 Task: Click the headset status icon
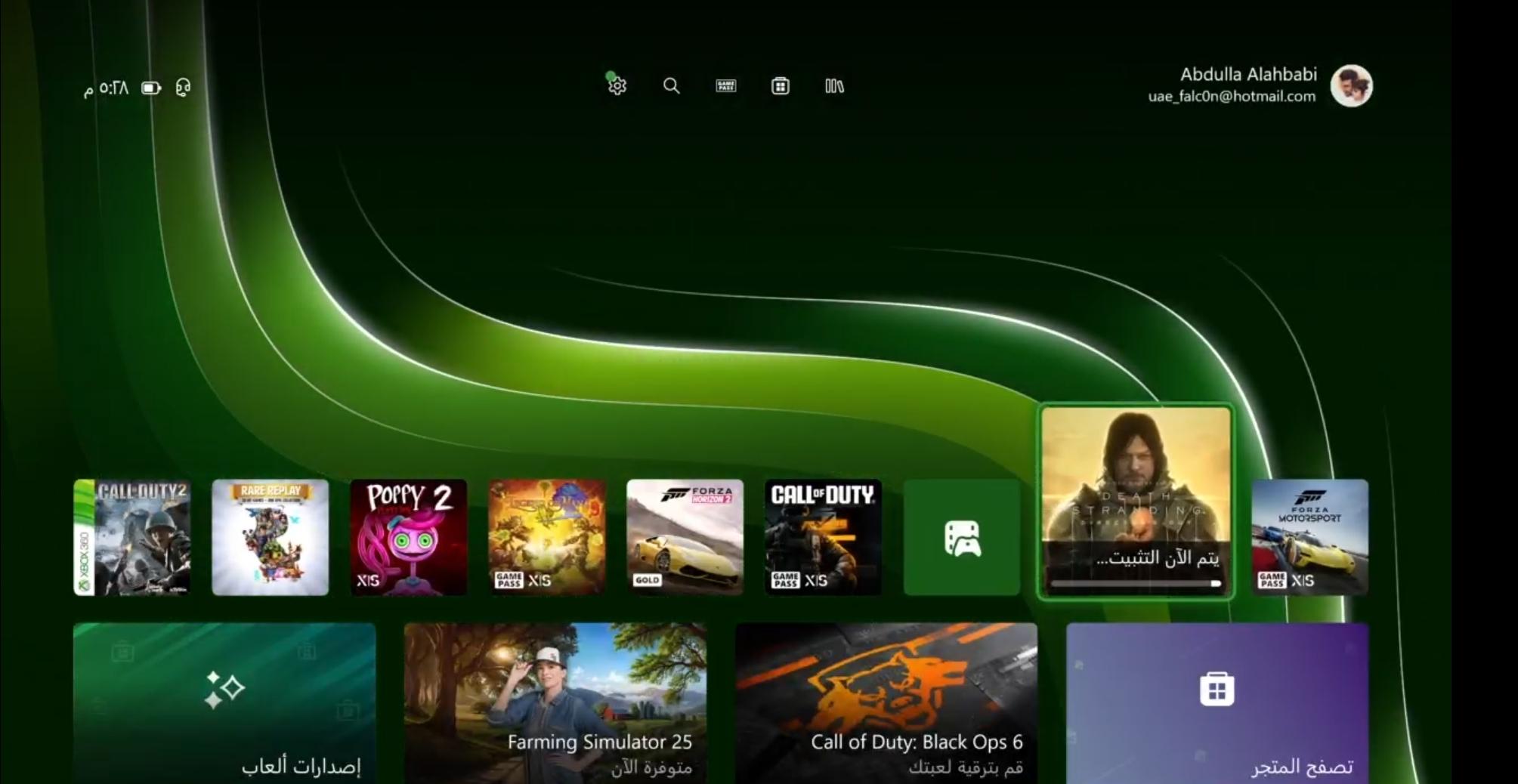183,88
